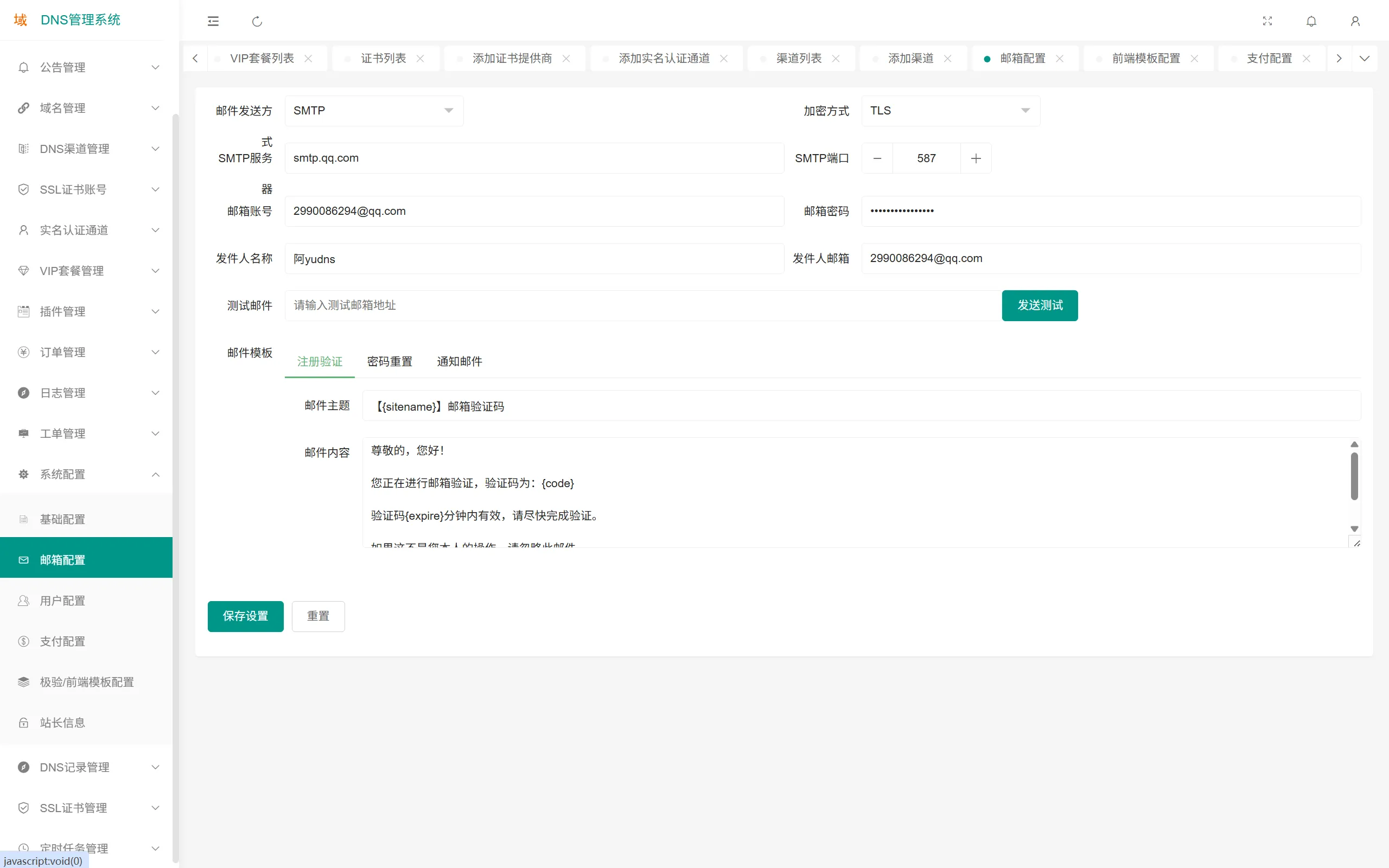This screenshot has width=1389, height=868.
Task: Open the user profile icon
Action: point(1355,21)
